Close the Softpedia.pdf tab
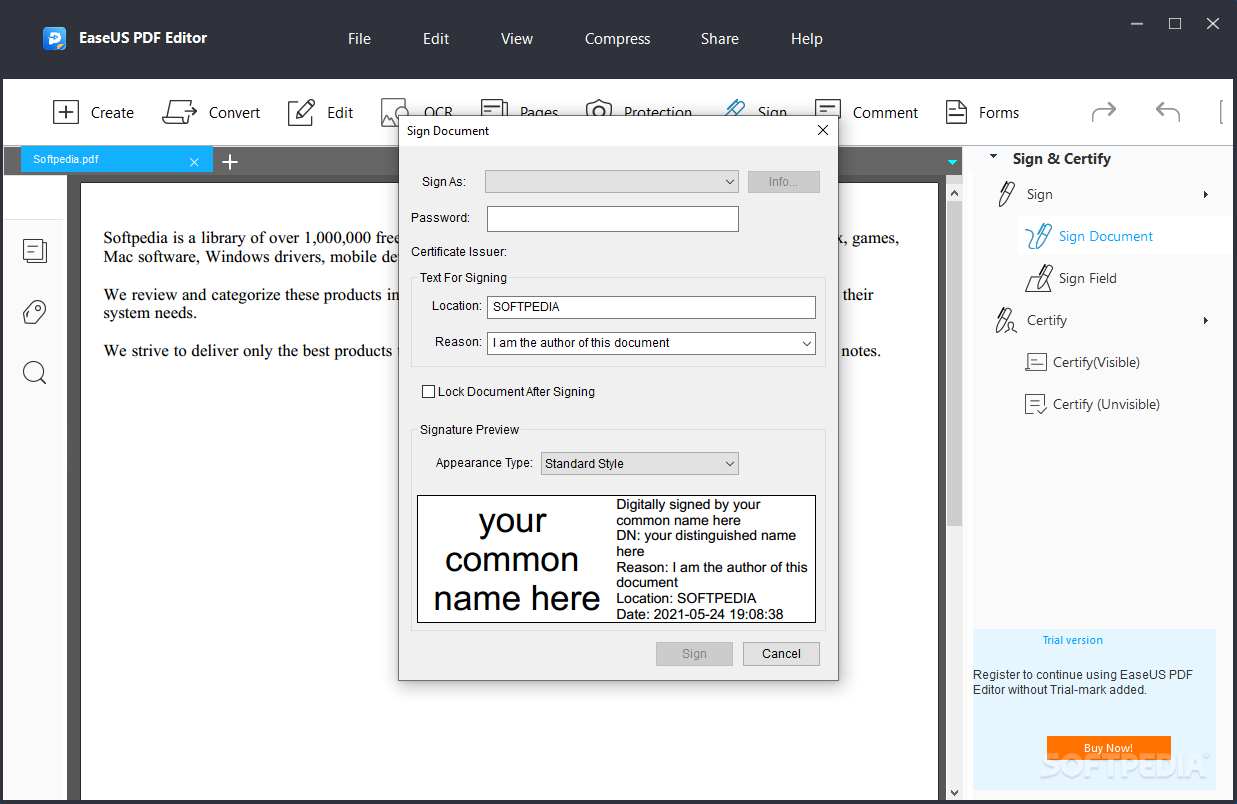 point(194,161)
